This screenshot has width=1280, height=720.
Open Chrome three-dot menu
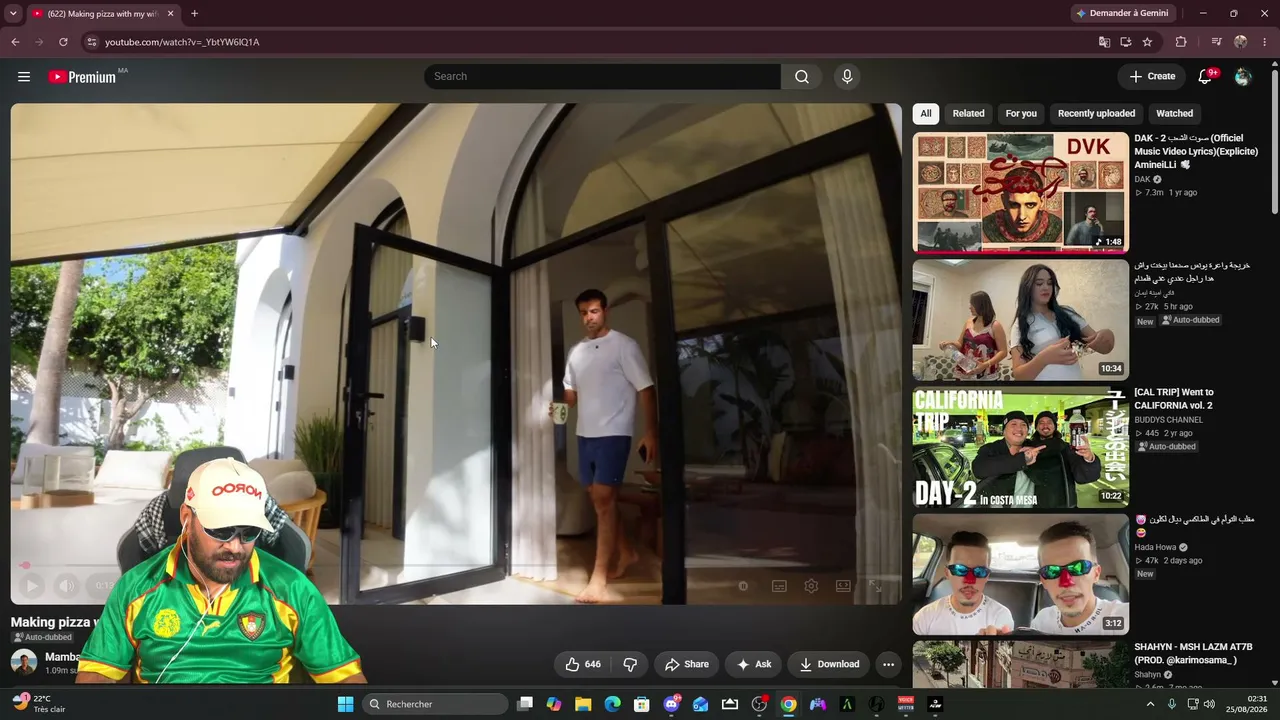point(1266,42)
